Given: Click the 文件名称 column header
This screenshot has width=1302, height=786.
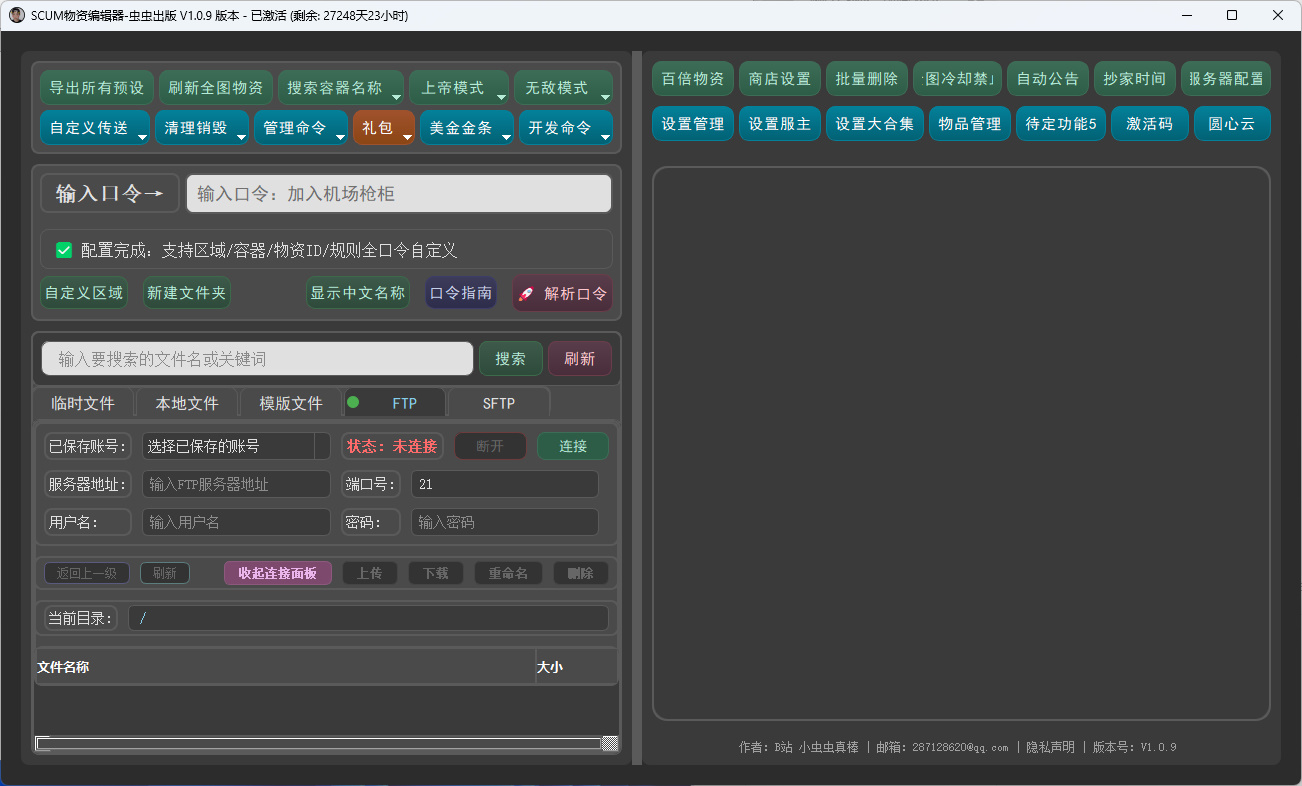Looking at the screenshot, I should (285, 667).
